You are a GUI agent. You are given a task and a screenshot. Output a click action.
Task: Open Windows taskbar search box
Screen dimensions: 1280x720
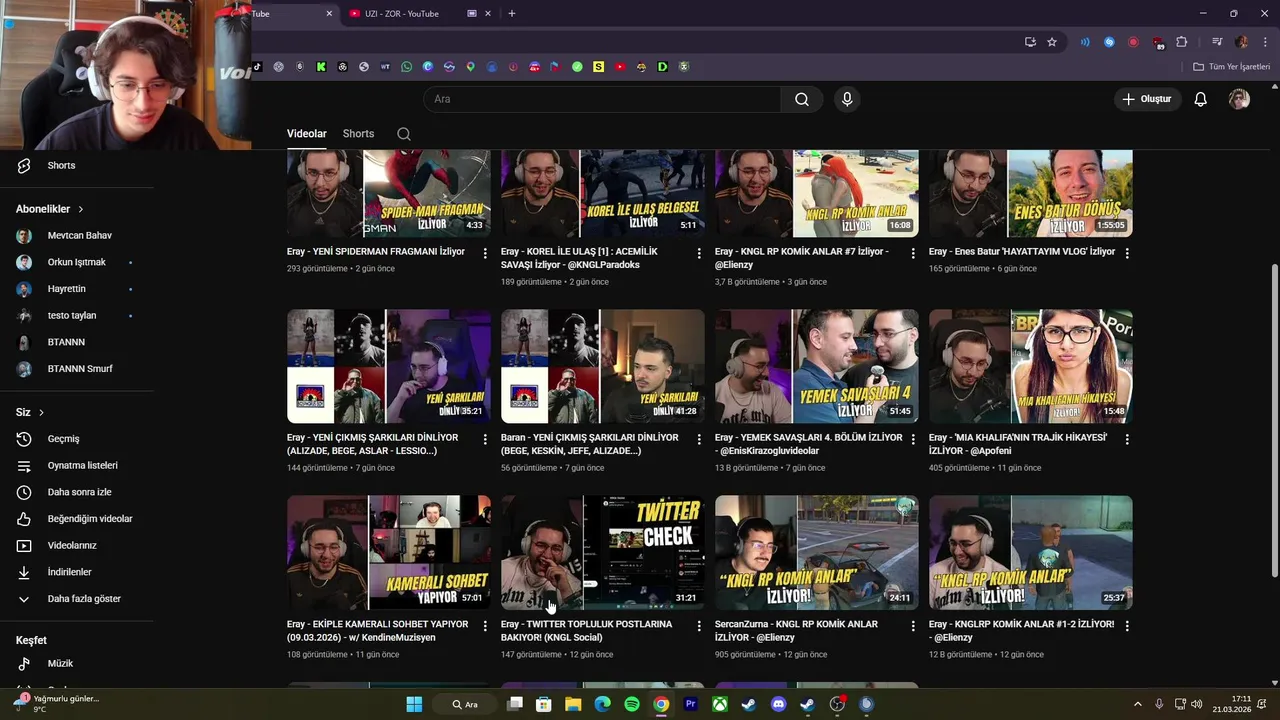(x=465, y=704)
